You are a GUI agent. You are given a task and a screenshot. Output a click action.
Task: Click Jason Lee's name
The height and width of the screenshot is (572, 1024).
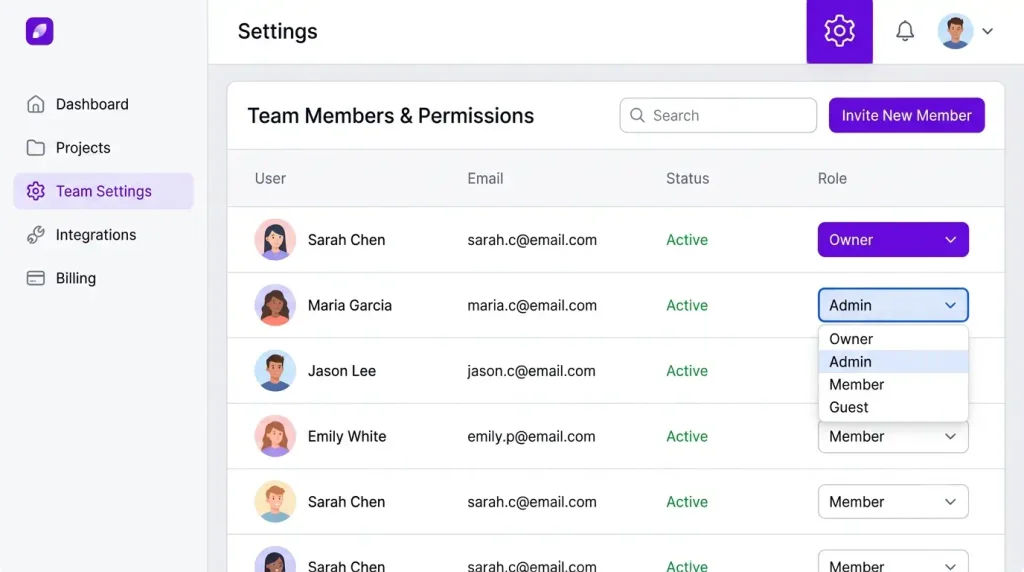(342, 371)
